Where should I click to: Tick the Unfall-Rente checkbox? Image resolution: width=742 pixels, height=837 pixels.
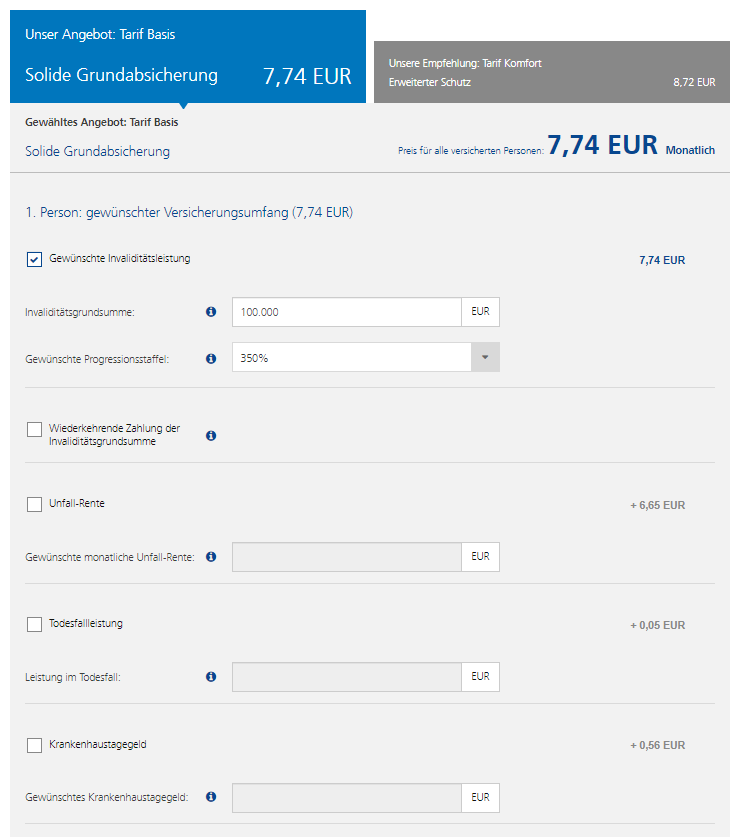click(x=34, y=504)
